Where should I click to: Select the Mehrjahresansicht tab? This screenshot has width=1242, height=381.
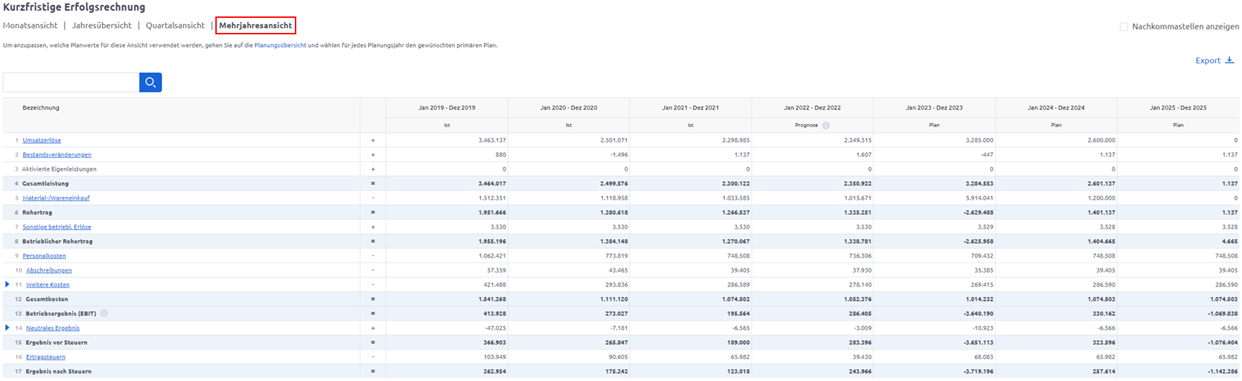[x=256, y=25]
